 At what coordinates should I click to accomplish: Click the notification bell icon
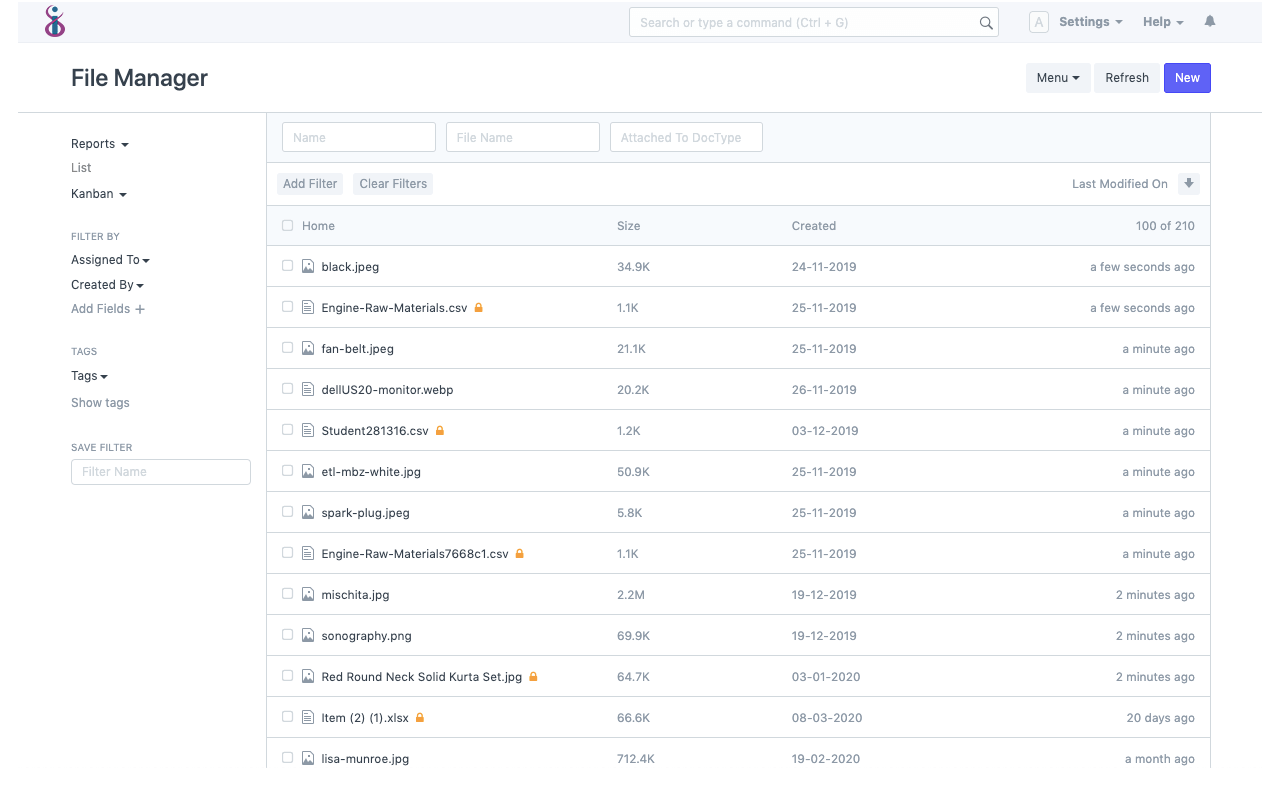pos(1209,20)
